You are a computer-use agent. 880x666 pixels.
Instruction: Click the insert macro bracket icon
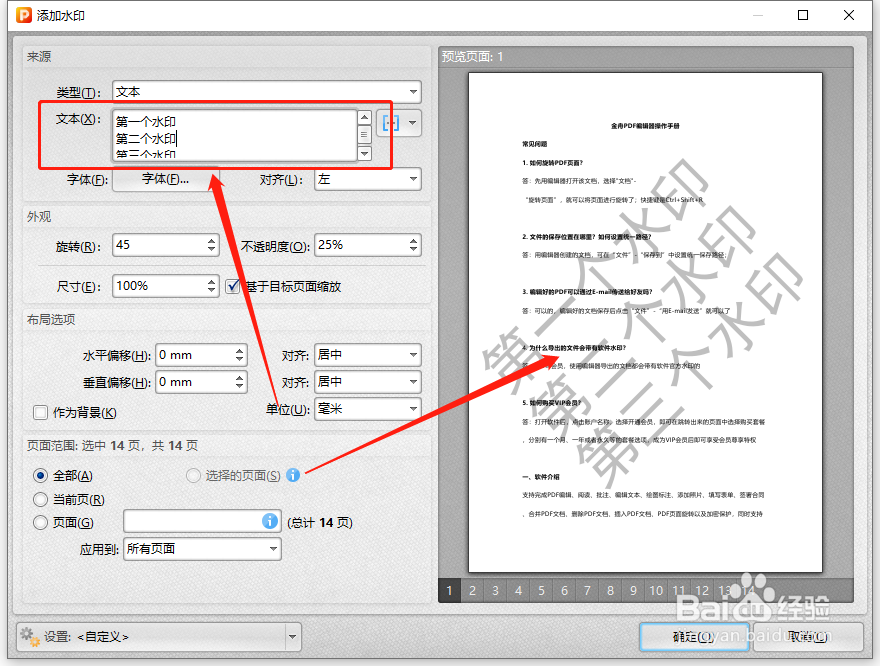point(391,123)
